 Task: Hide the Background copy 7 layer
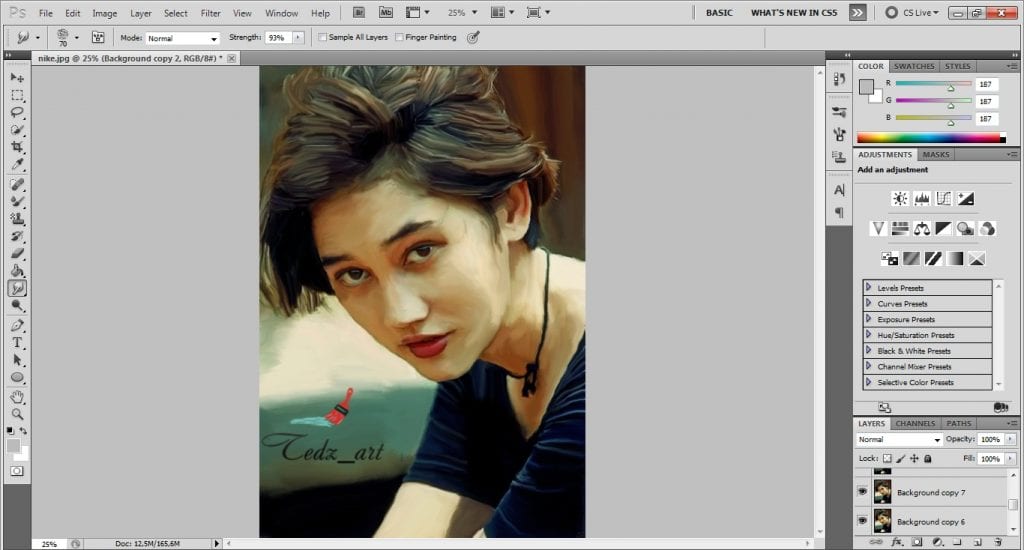tap(862, 492)
